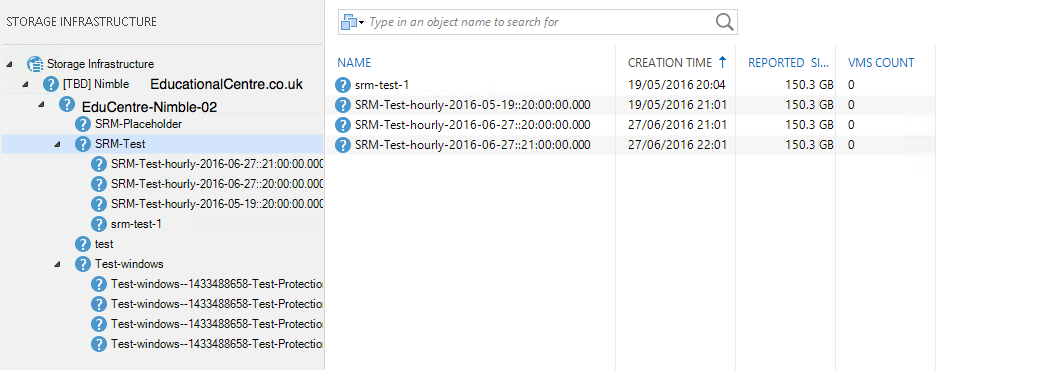Click the sort arrow next to CREATION TIME

tap(722, 62)
